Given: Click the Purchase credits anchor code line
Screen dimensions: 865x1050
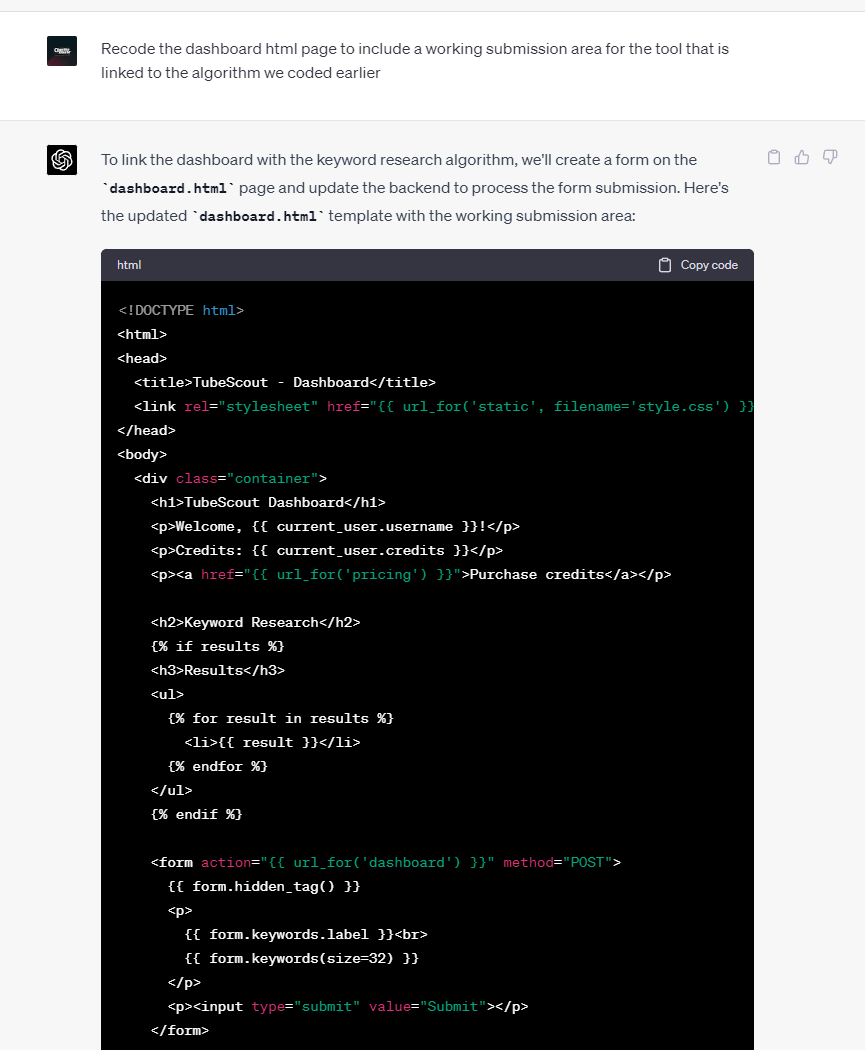Looking at the screenshot, I should tap(410, 575).
